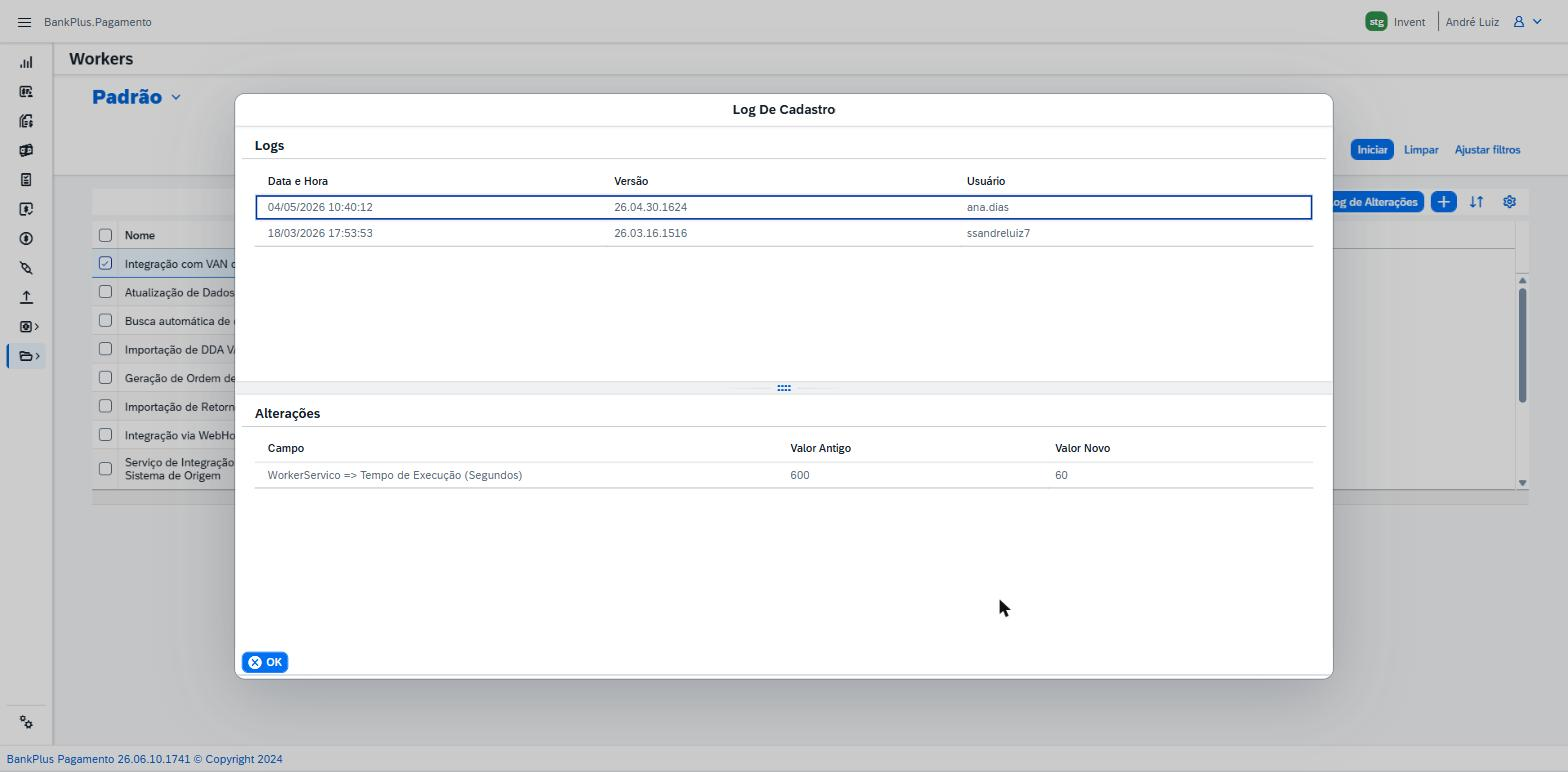The width and height of the screenshot is (1568, 772).
Task: Check the Atualização de Dados row checkbox
Action: pyautogui.click(x=105, y=292)
